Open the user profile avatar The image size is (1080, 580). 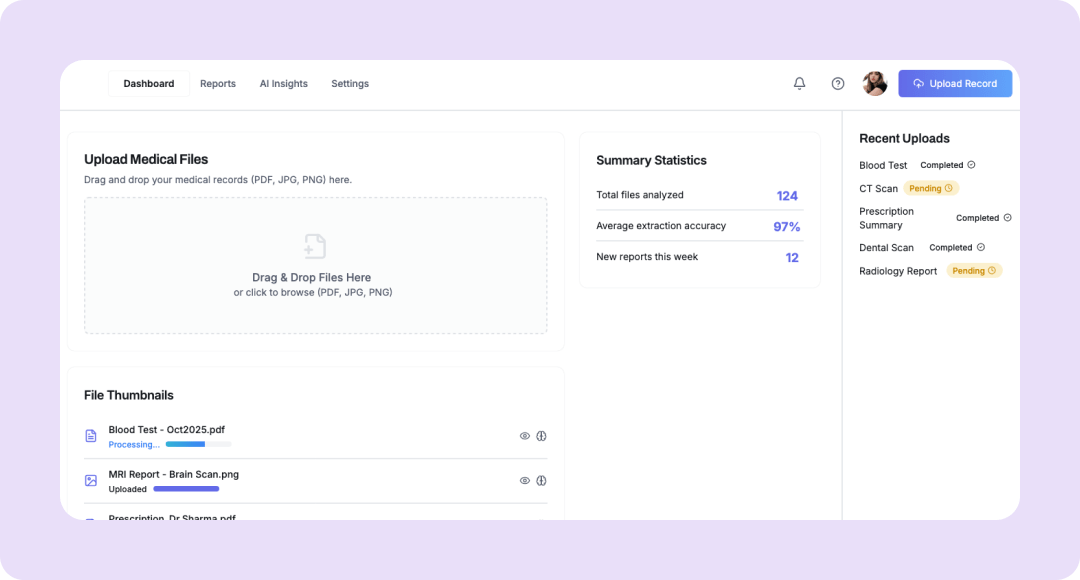pos(875,84)
